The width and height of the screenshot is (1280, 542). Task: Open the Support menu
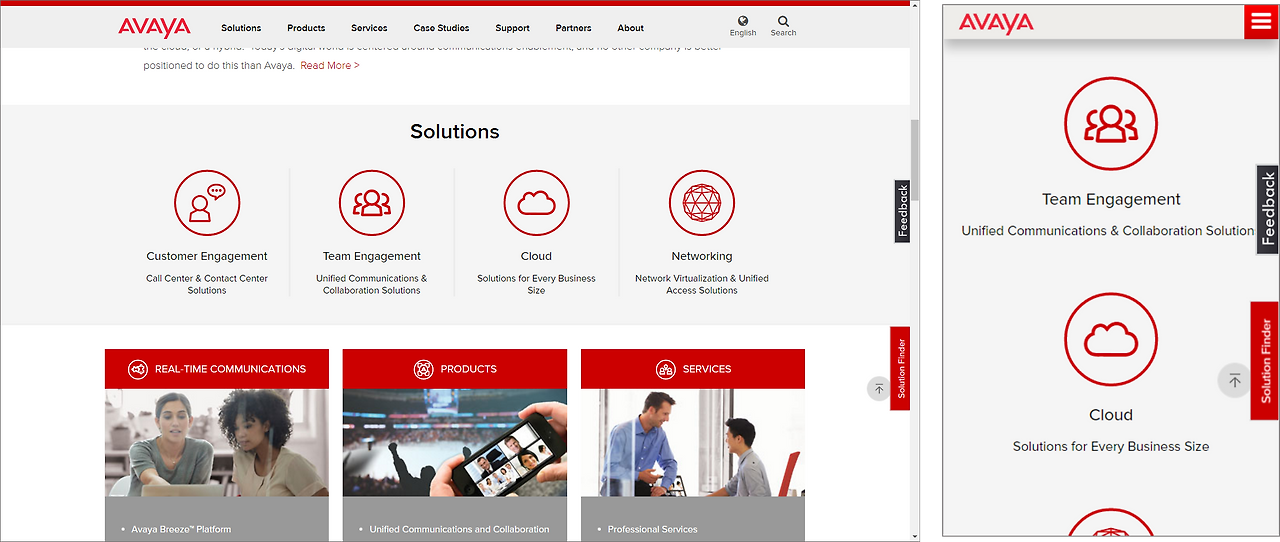click(512, 28)
